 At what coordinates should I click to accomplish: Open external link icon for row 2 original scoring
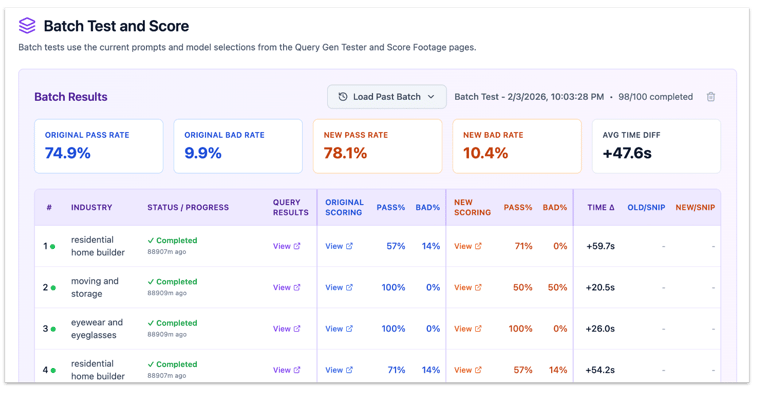(x=349, y=287)
